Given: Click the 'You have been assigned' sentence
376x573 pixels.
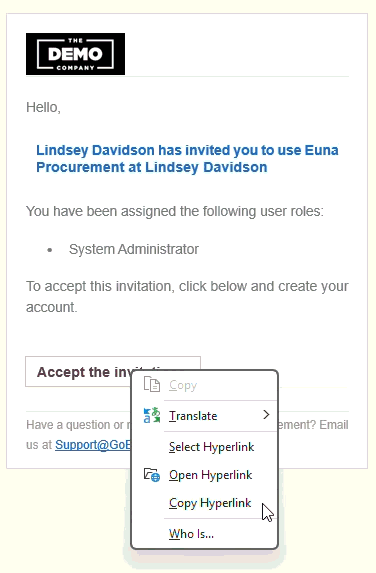Looking at the screenshot, I should (175, 211).
